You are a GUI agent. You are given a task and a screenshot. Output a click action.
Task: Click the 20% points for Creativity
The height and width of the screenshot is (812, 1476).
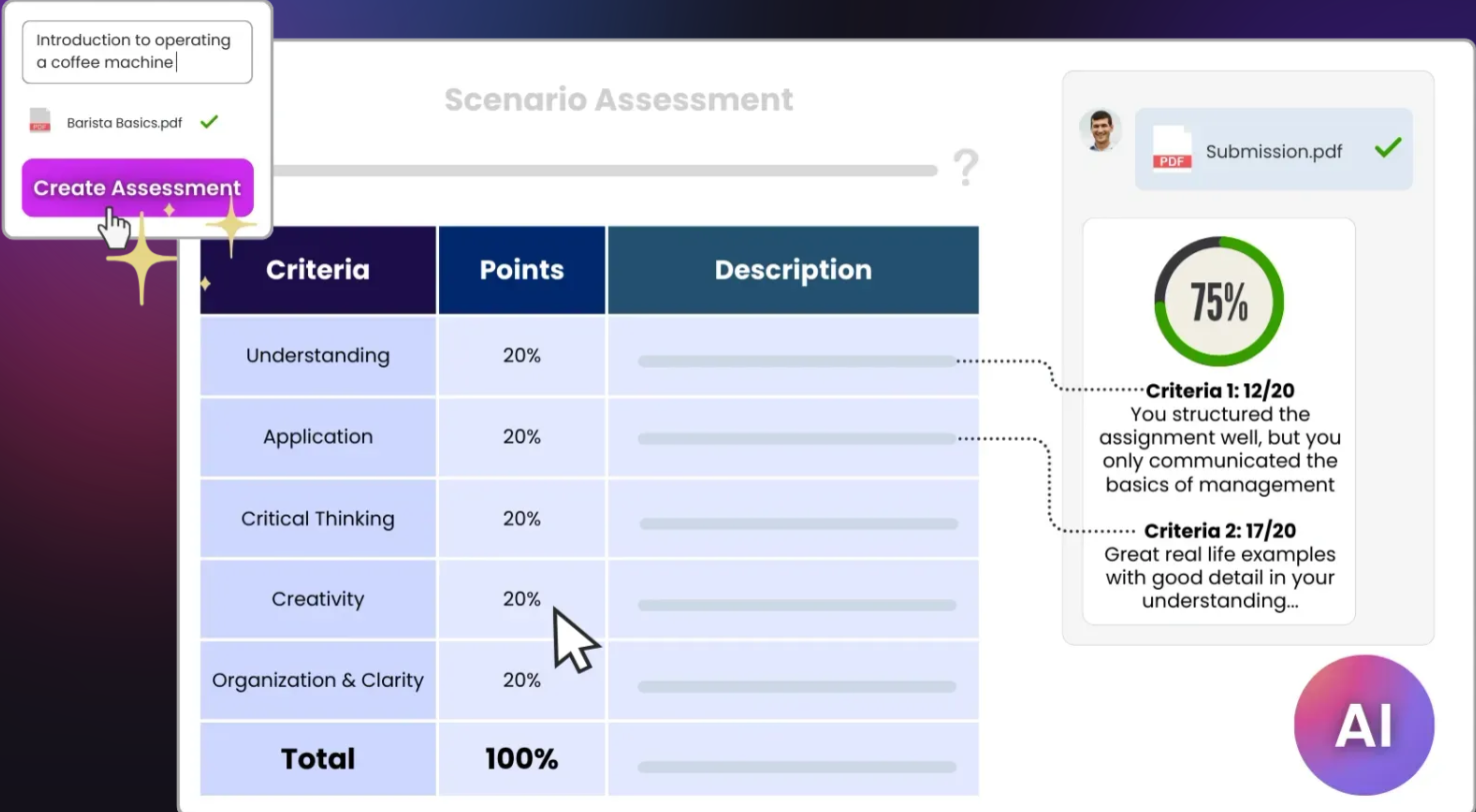pos(522,599)
